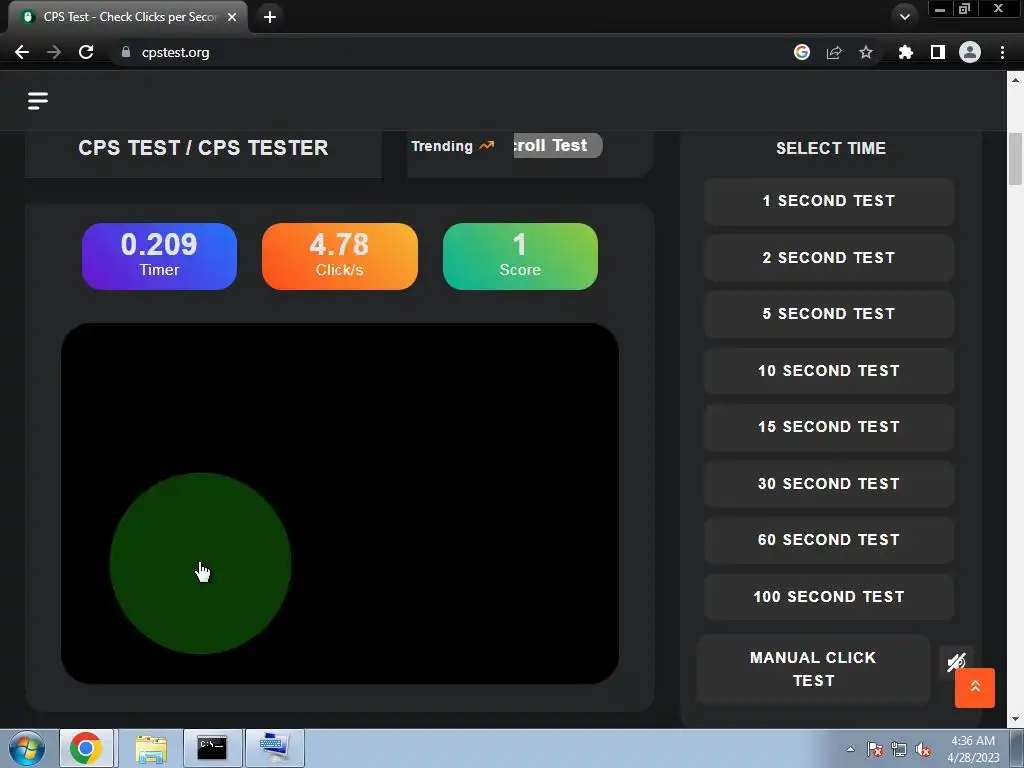Open the Windows Start button

click(27, 748)
